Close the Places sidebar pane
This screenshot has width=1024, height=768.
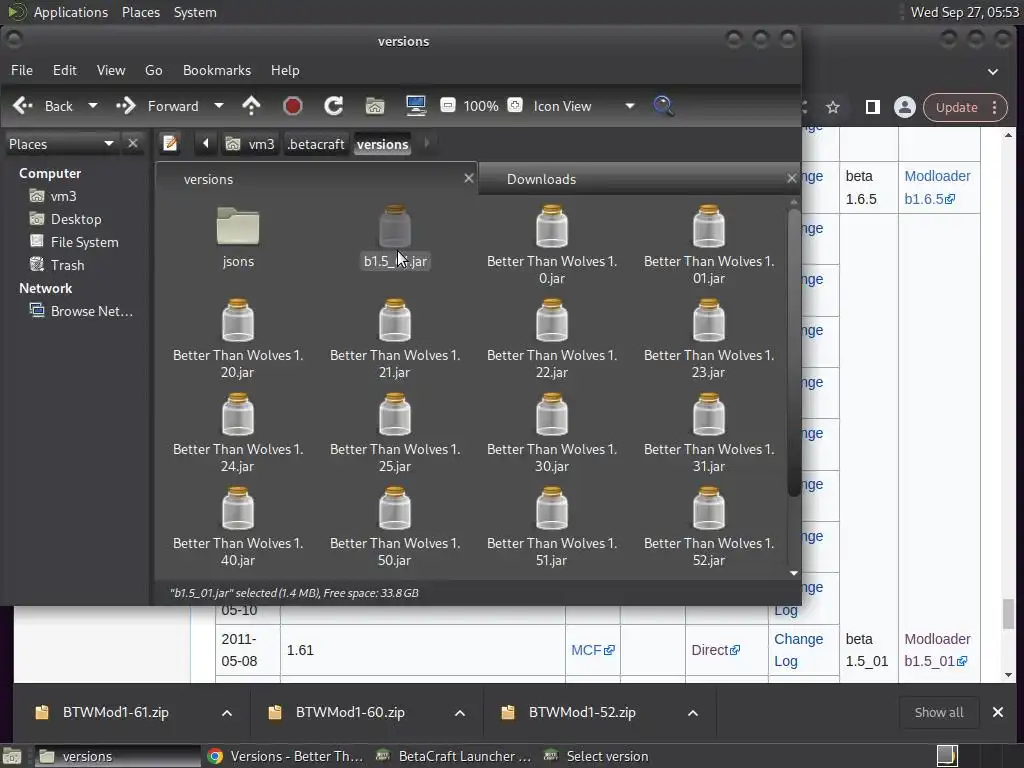point(133,143)
